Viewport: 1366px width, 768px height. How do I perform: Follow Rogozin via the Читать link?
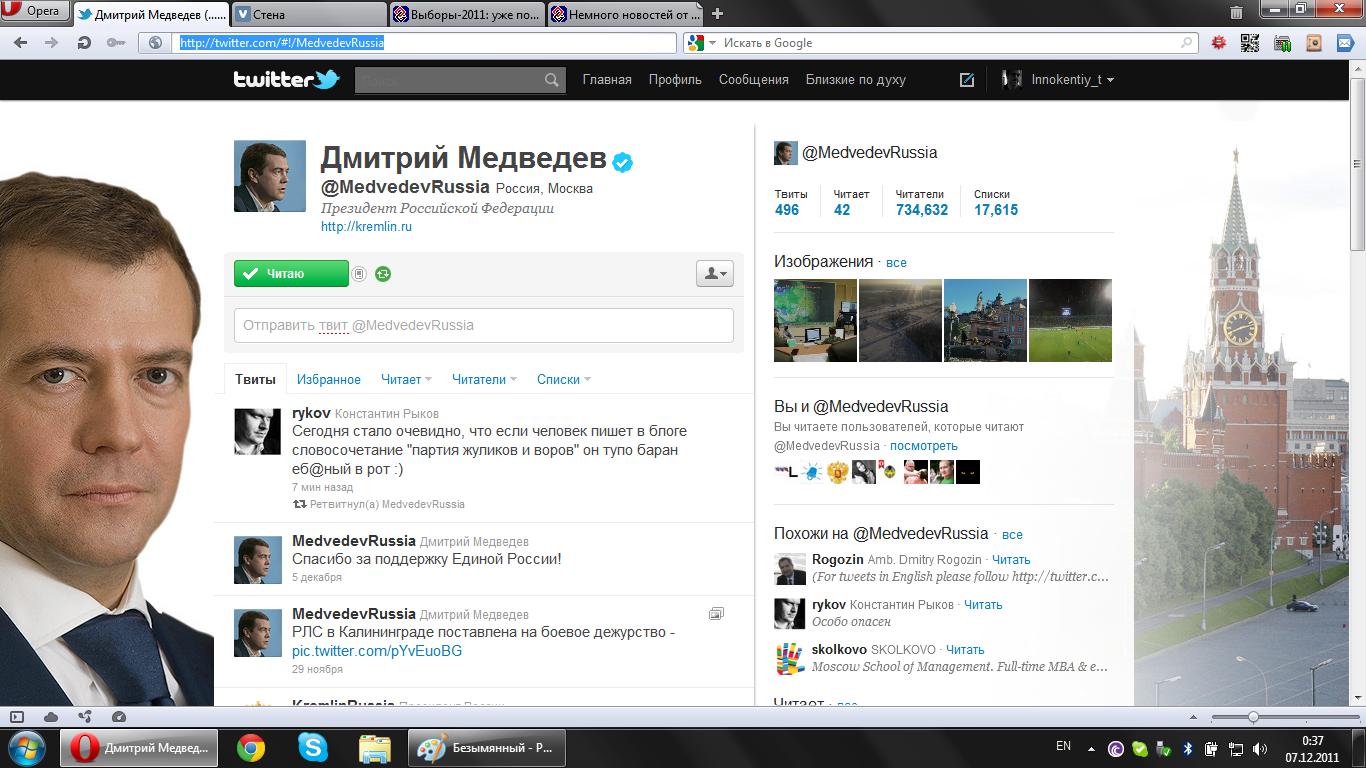pyautogui.click(x=1010, y=560)
